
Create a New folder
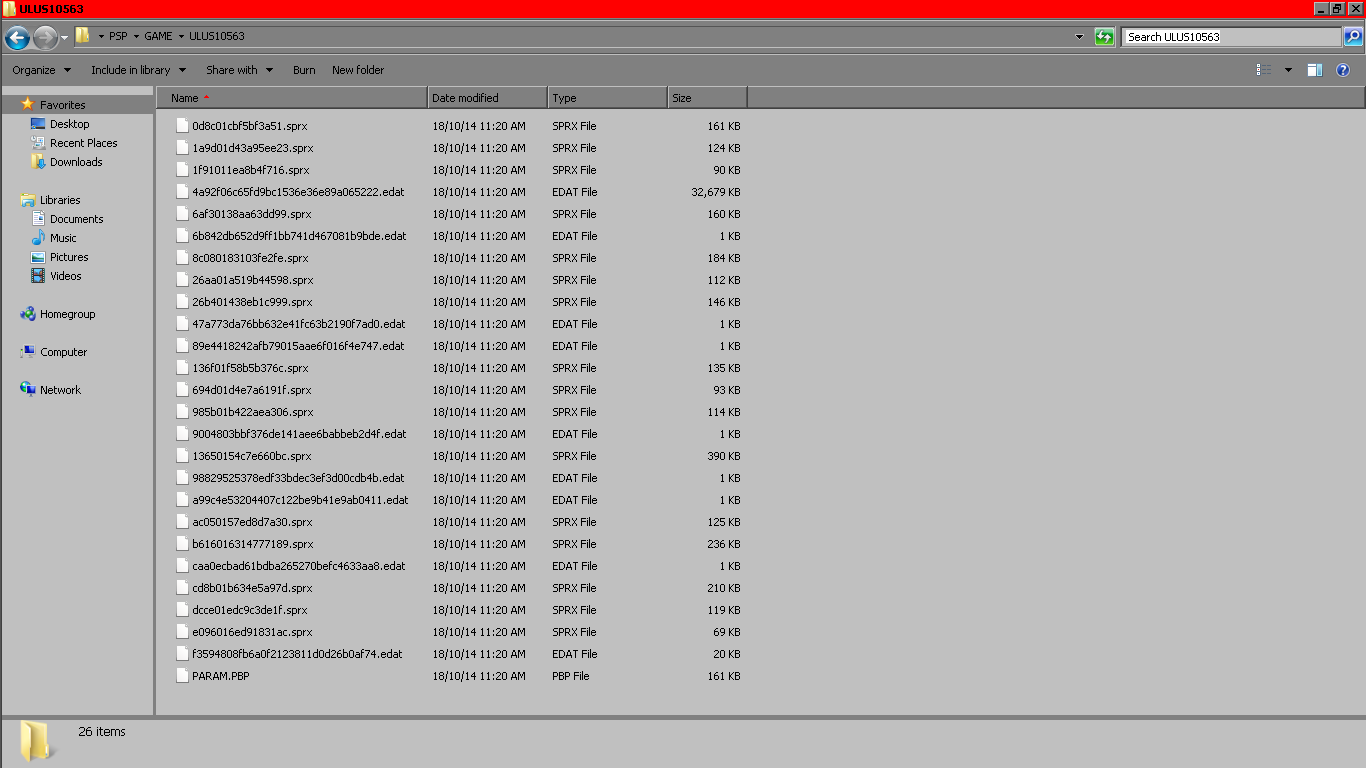point(358,70)
